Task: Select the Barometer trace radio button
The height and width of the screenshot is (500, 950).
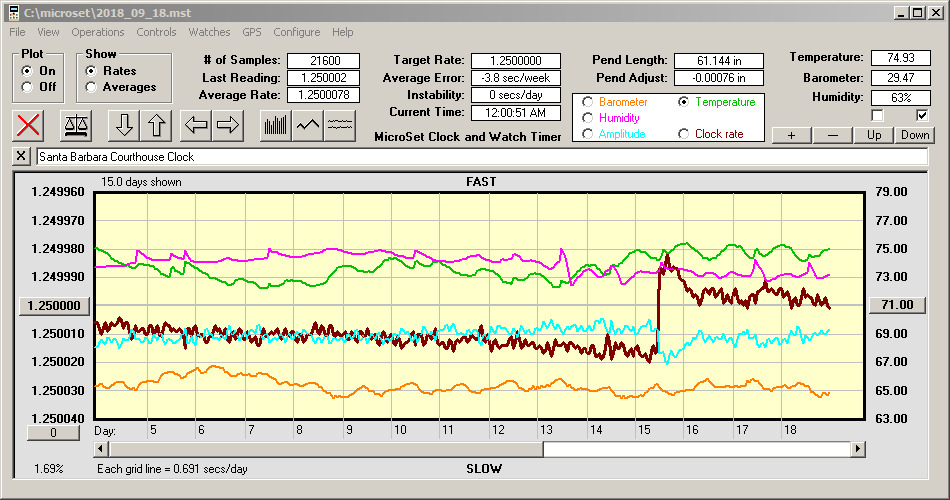Action: pyautogui.click(x=588, y=102)
